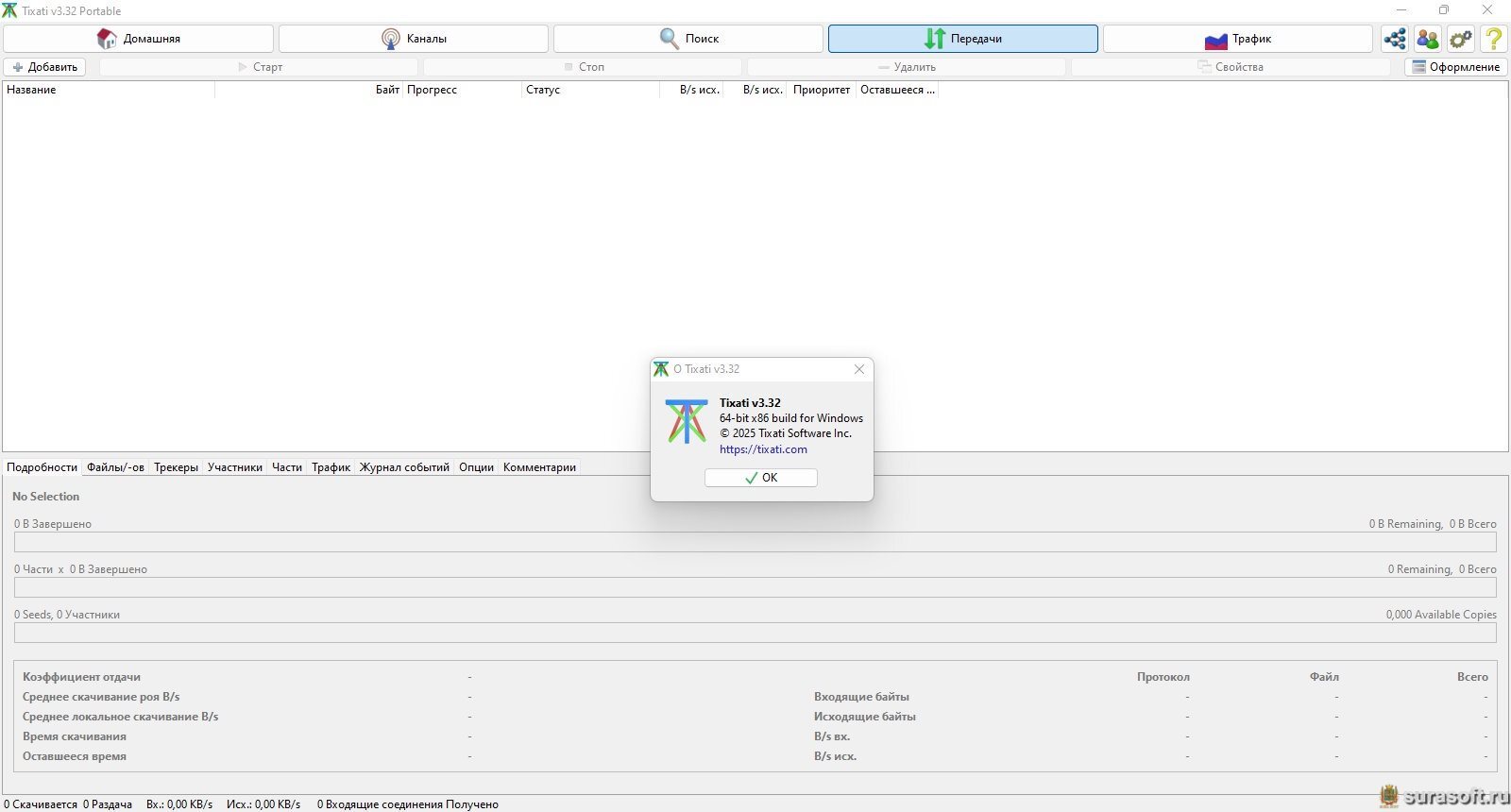Open the Поиск search tab

(x=688, y=39)
